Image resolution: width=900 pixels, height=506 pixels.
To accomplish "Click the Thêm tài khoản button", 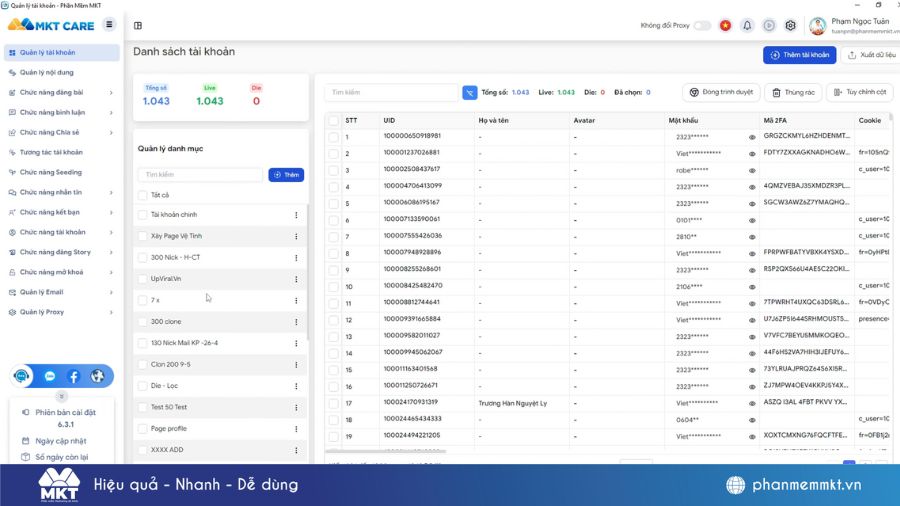I will point(799,55).
